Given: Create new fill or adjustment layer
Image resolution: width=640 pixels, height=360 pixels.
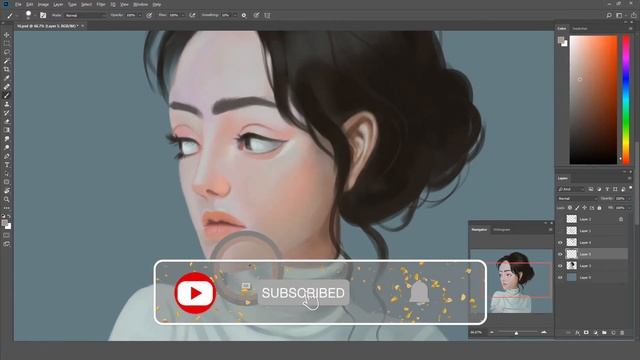Looking at the screenshot, I should coord(595,333).
